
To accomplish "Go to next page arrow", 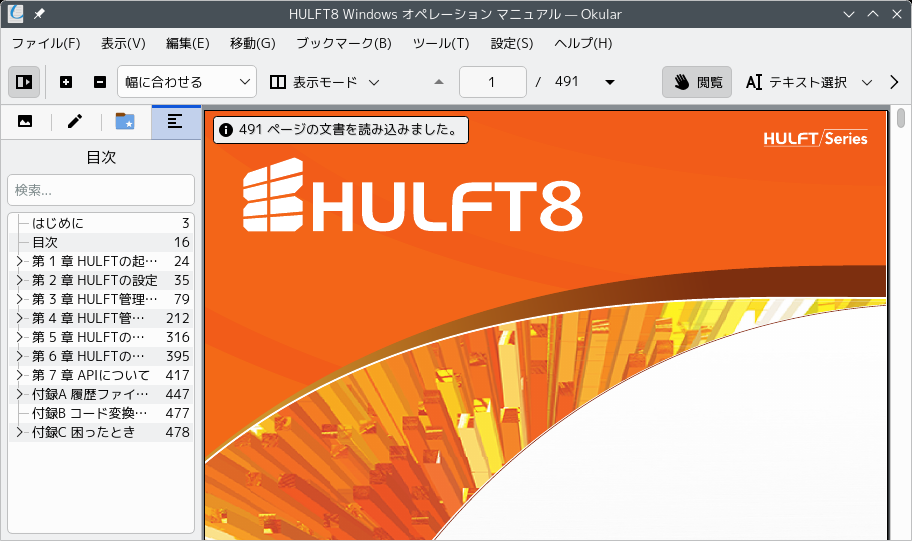I will coord(610,82).
